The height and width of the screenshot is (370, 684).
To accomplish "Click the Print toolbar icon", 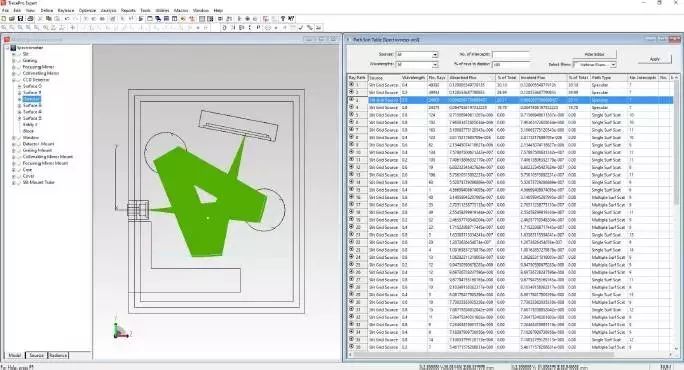I will [30, 19].
